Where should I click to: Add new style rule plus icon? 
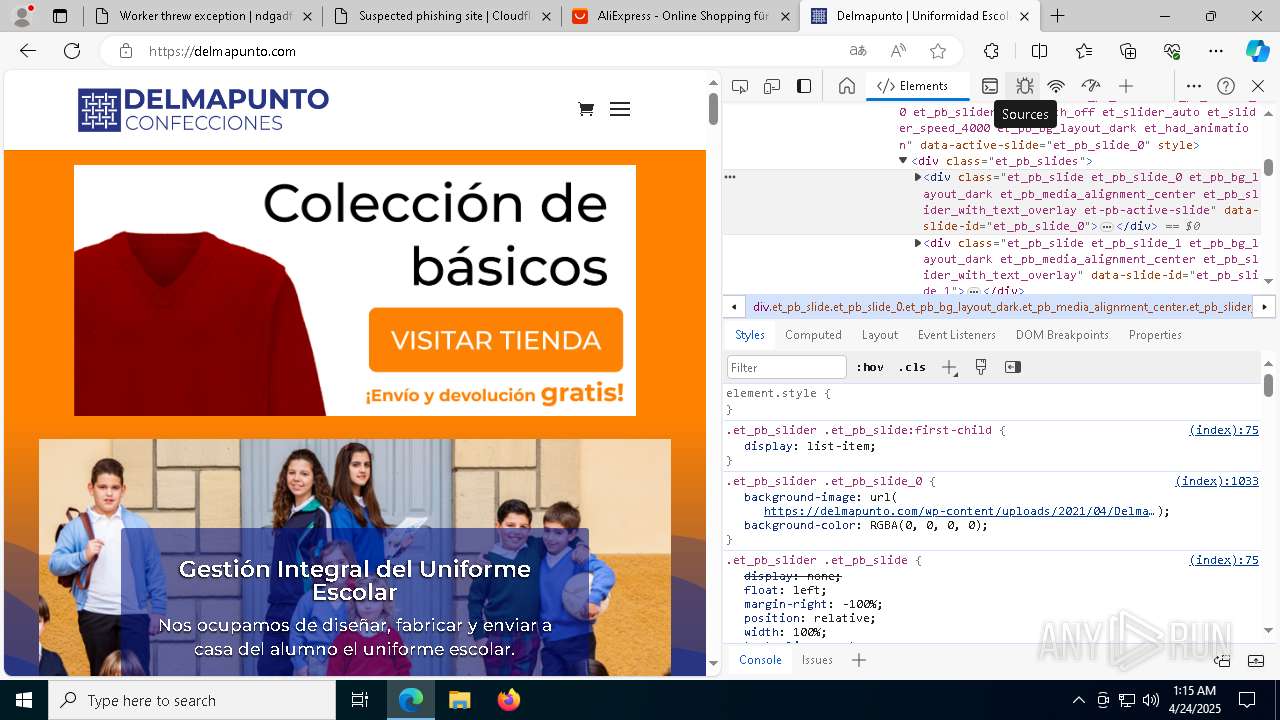[949, 367]
